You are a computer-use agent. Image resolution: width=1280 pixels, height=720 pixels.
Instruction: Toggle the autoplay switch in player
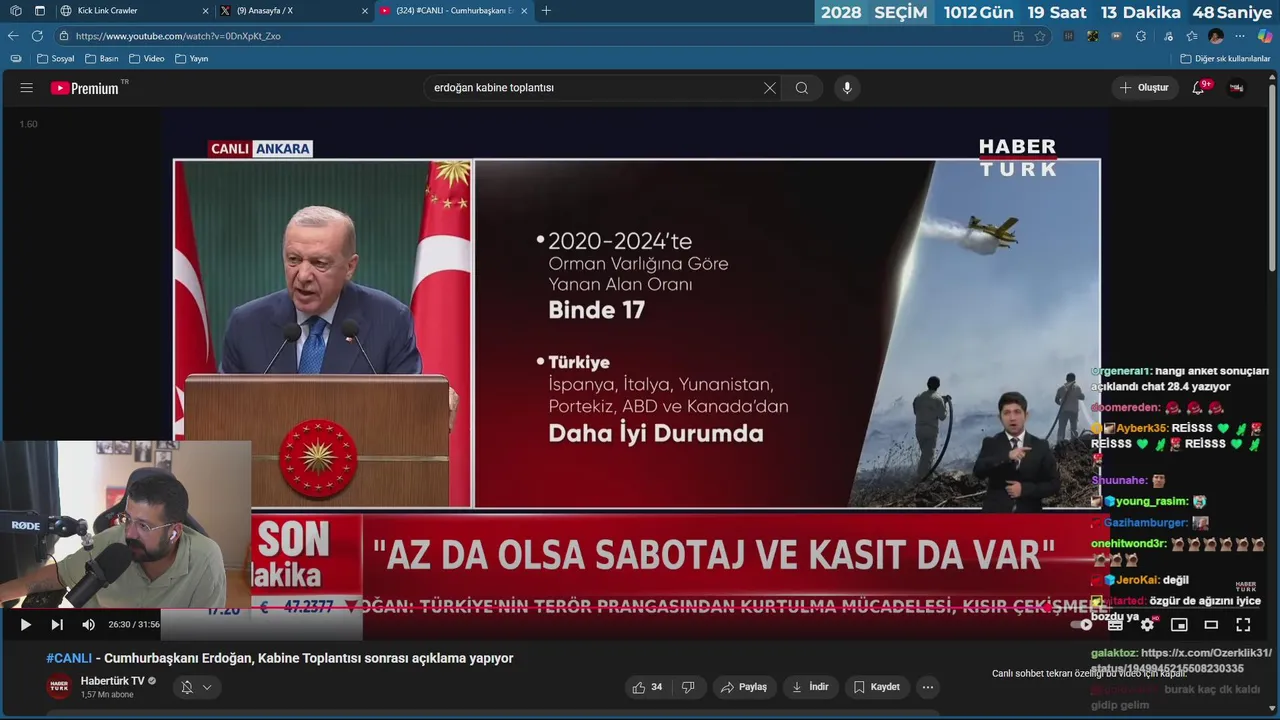(1083, 625)
